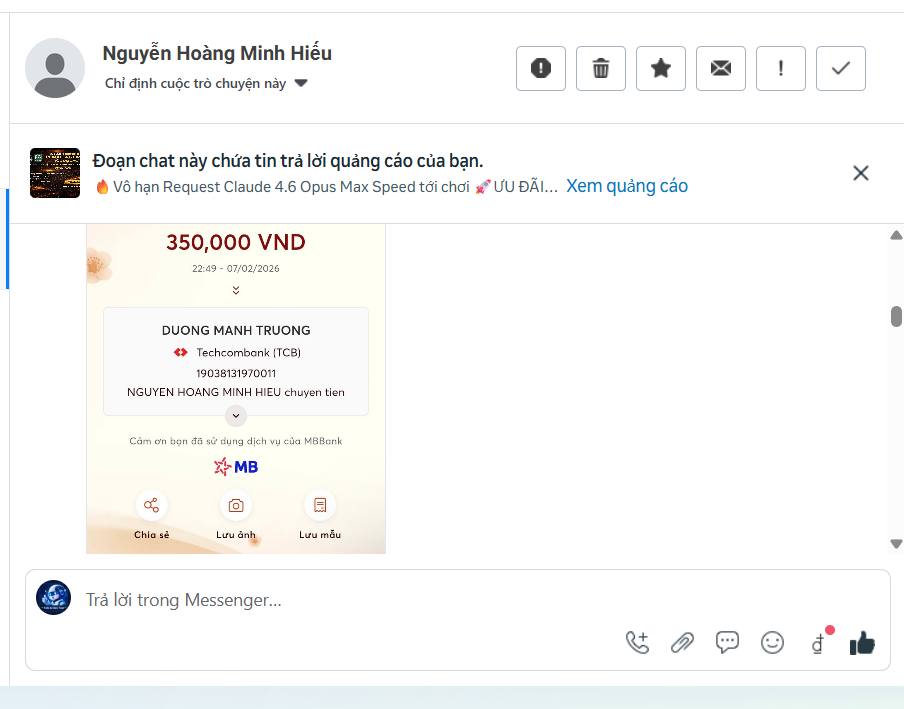Screen dimensions: 904x709
Task: Open the ad via 'Xem quảng cáo' link
Action: pos(626,186)
